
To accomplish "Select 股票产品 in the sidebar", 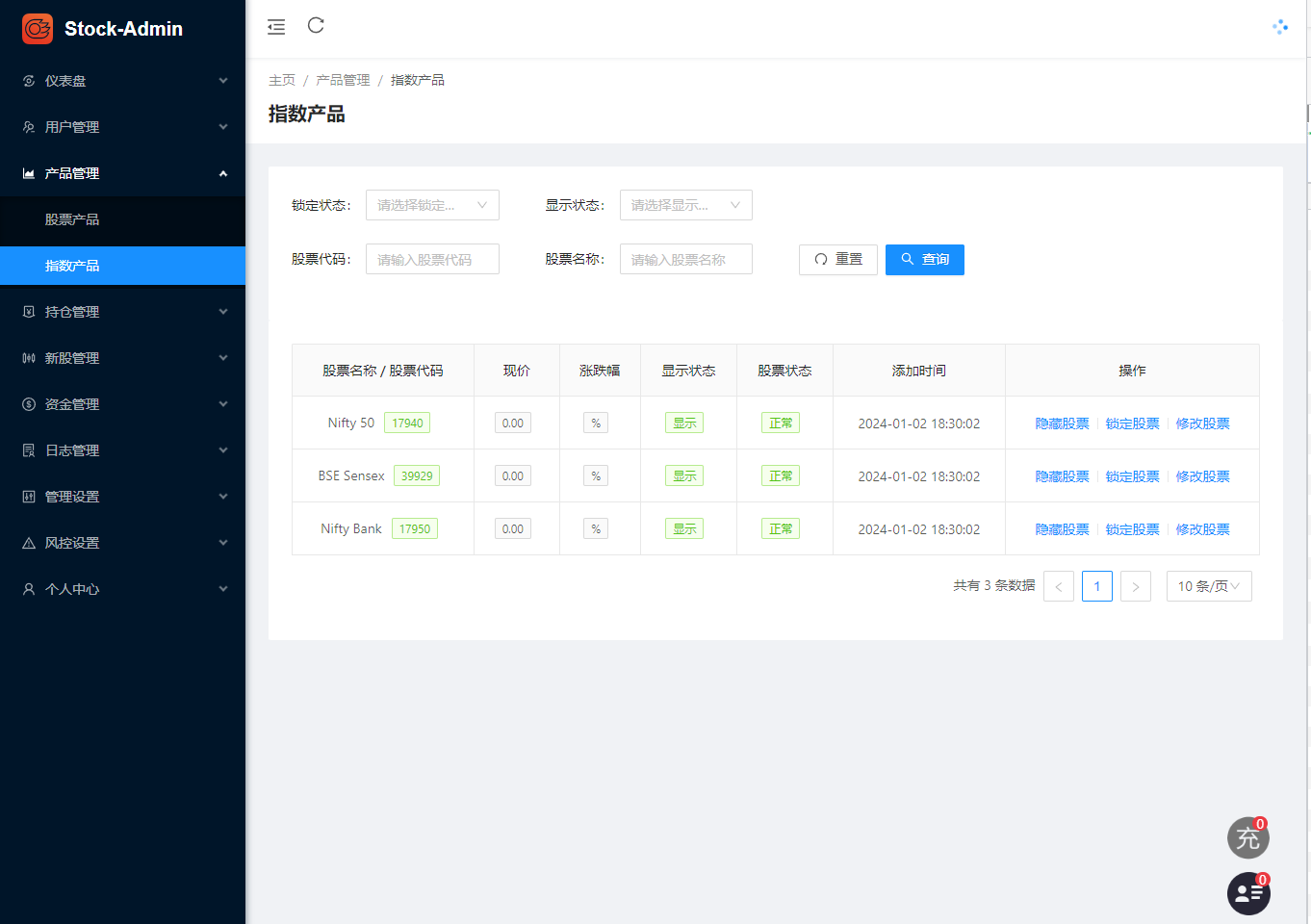I will 70,221.
